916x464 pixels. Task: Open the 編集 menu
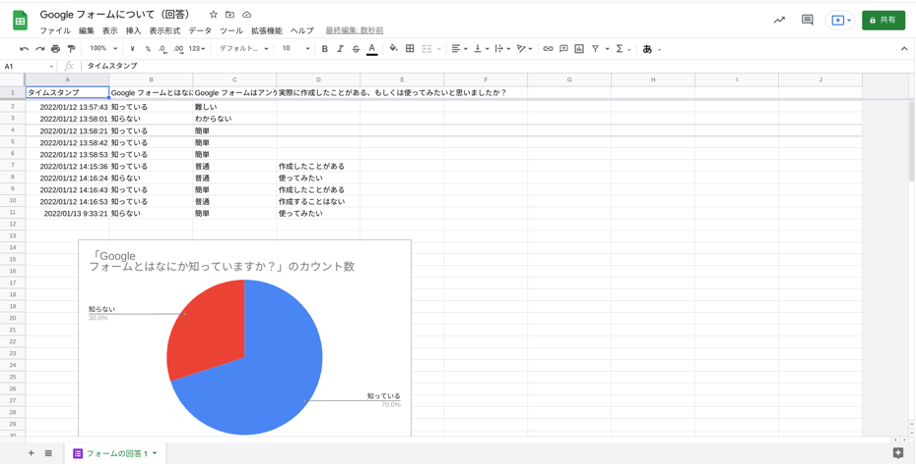pyautogui.click(x=86, y=31)
